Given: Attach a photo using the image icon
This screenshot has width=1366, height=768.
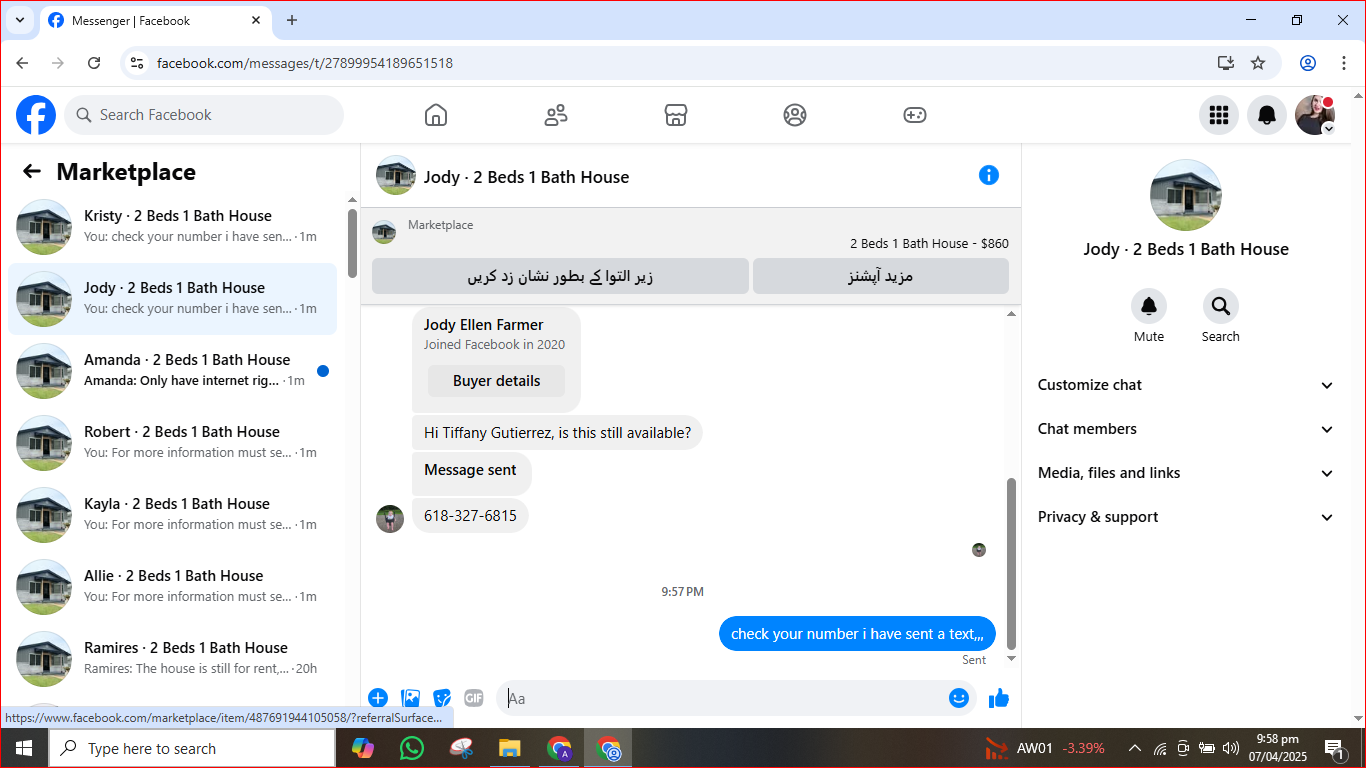Looking at the screenshot, I should [x=410, y=698].
